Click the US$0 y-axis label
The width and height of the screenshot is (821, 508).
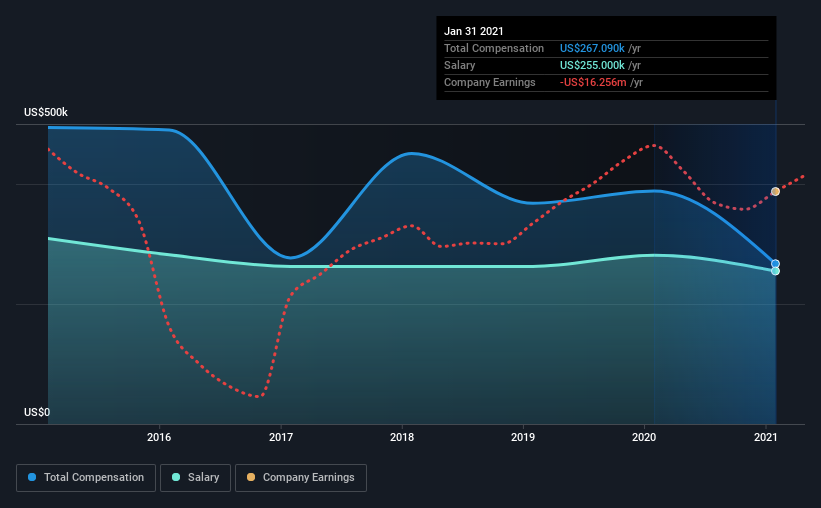tap(37, 413)
